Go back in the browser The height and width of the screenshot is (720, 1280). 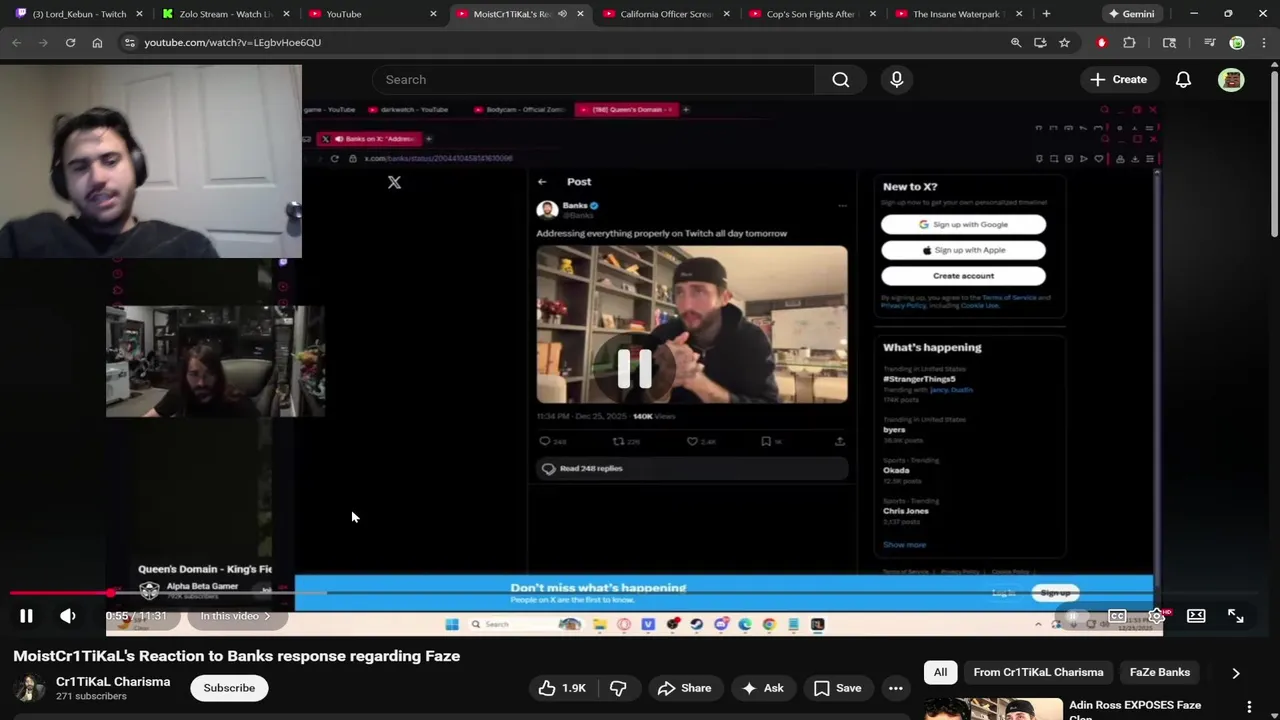(17, 43)
